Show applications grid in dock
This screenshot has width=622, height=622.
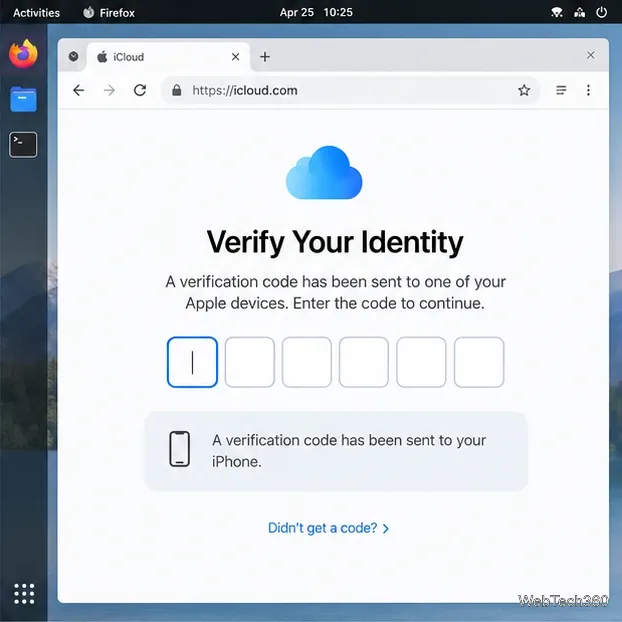pos(24,594)
